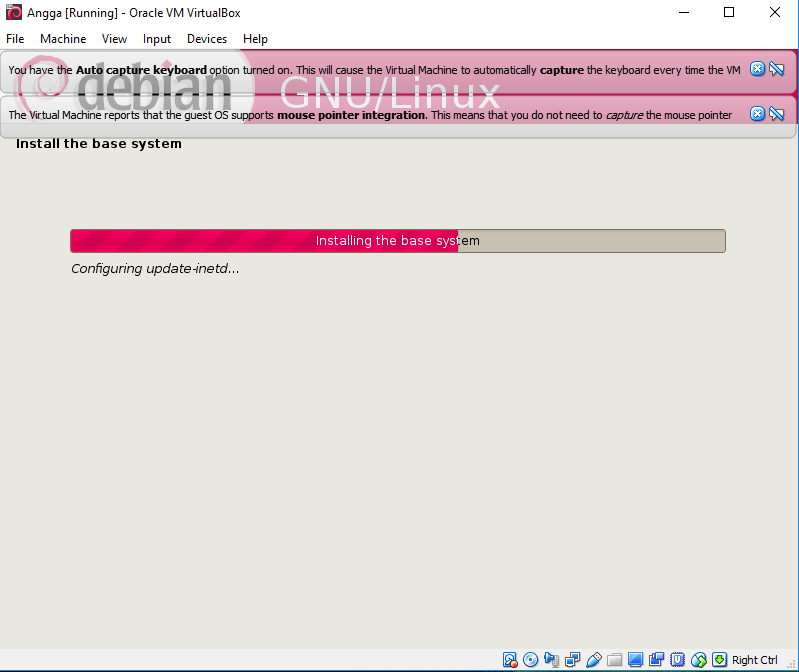Open the network adapter status icon
The width and height of the screenshot is (799, 672).
(x=573, y=660)
